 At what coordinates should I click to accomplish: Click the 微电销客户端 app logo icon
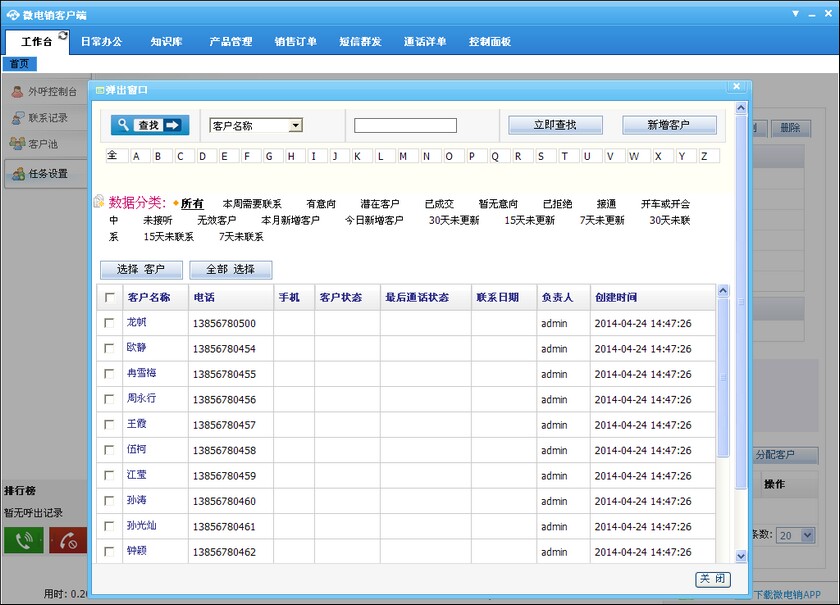[13, 15]
